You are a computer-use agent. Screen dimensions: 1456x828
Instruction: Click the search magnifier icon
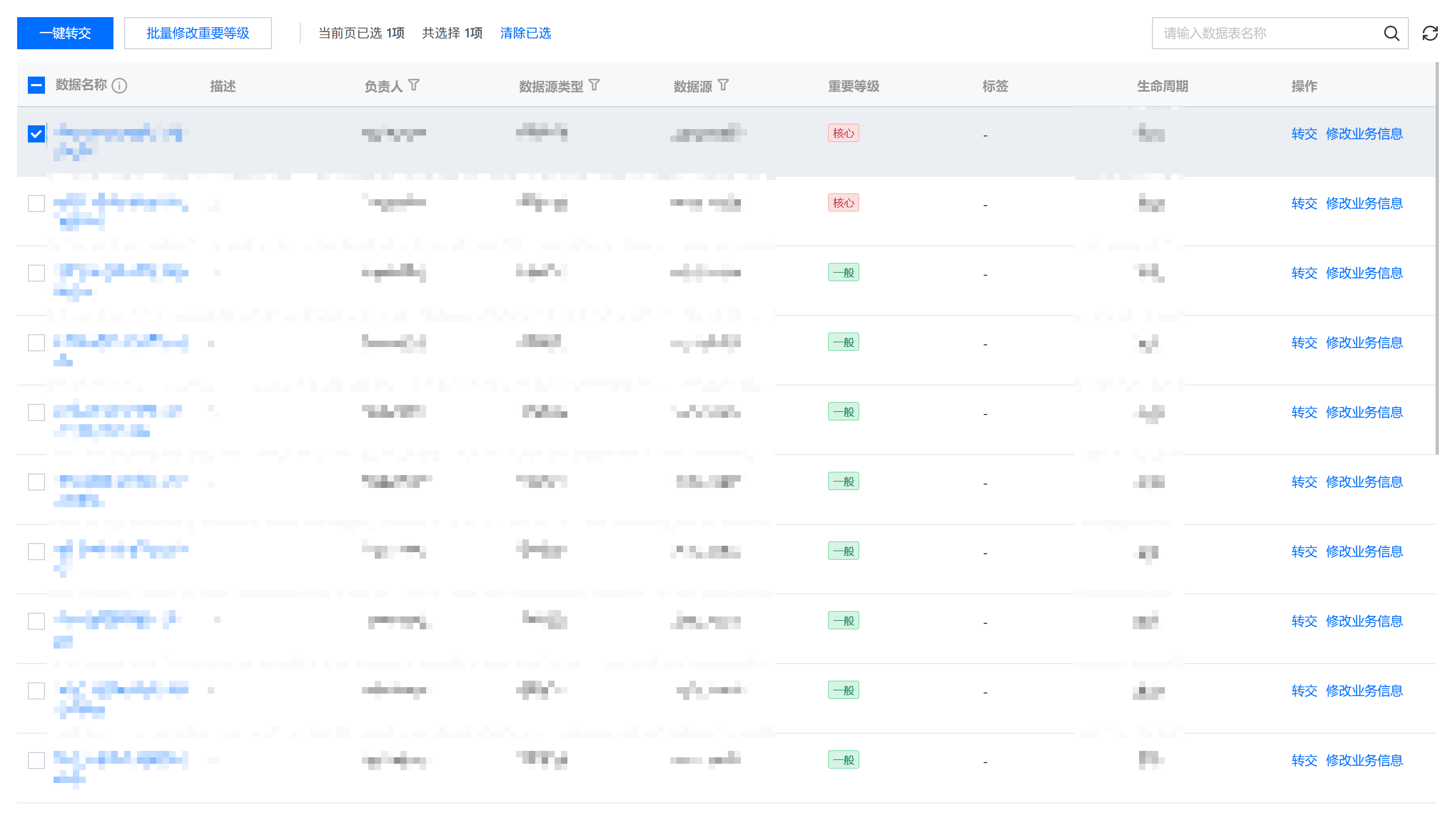(x=1391, y=34)
